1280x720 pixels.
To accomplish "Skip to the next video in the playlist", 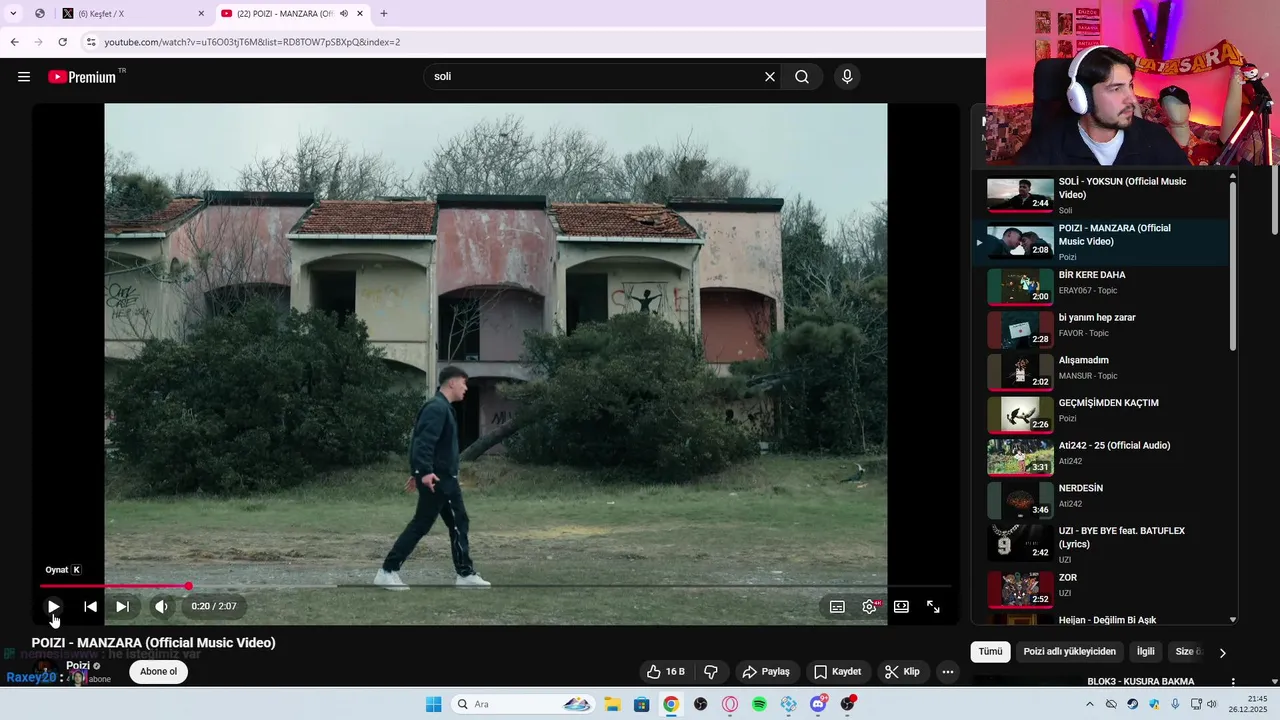I will point(122,606).
